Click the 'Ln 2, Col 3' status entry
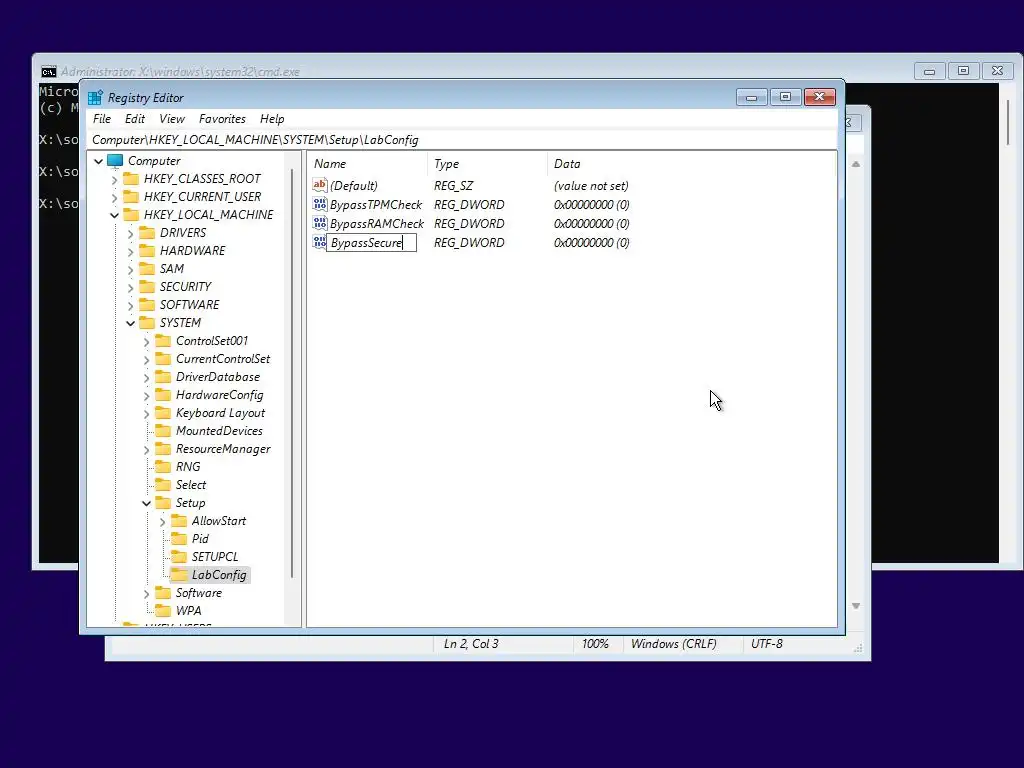 [x=471, y=644]
